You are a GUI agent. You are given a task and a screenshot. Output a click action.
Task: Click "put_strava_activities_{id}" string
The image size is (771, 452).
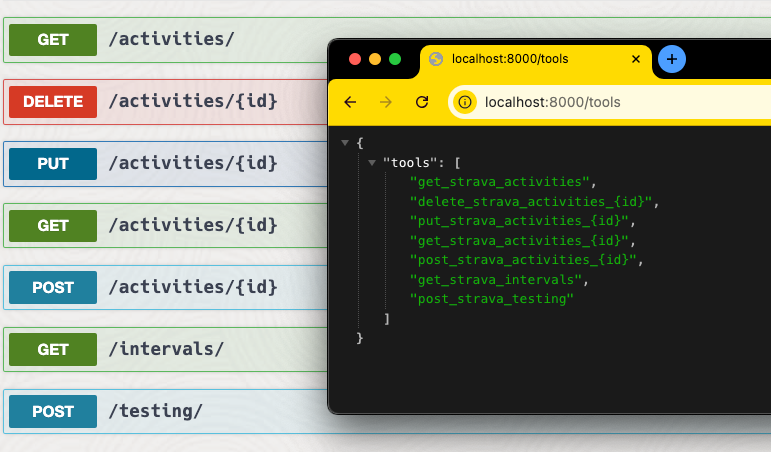(519, 221)
